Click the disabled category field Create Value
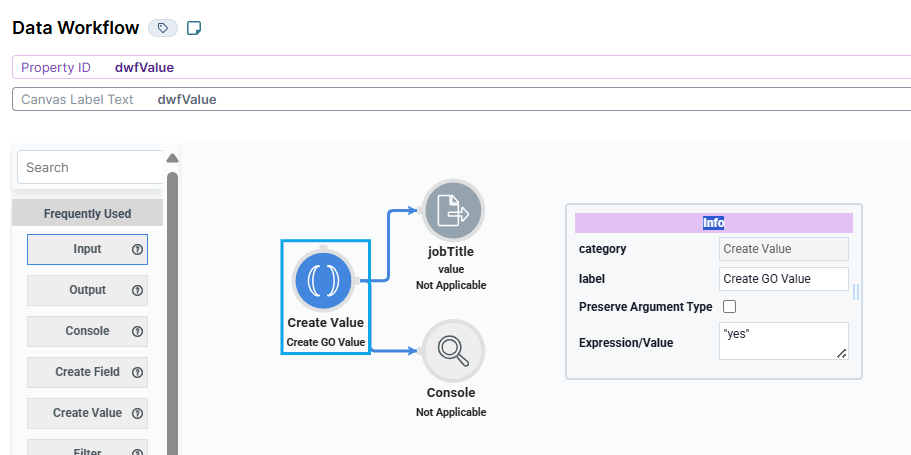 (783, 249)
